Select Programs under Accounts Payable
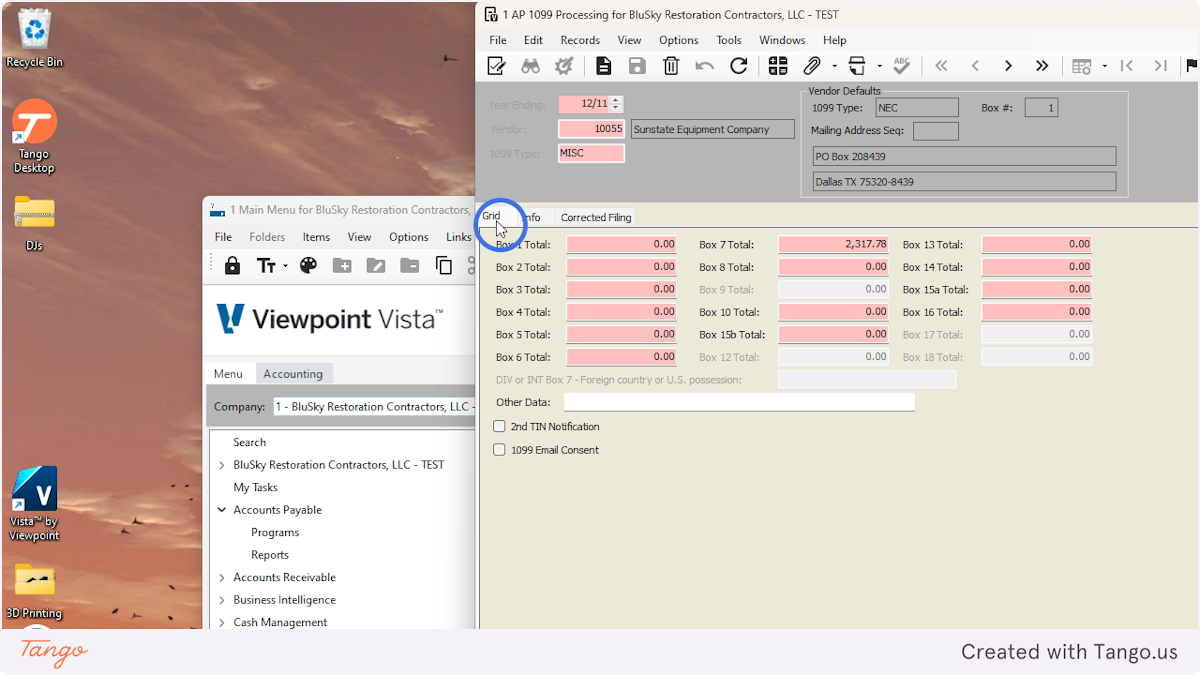Screen dimensions: 1200x675 pyautogui.click(x=275, y=533)
